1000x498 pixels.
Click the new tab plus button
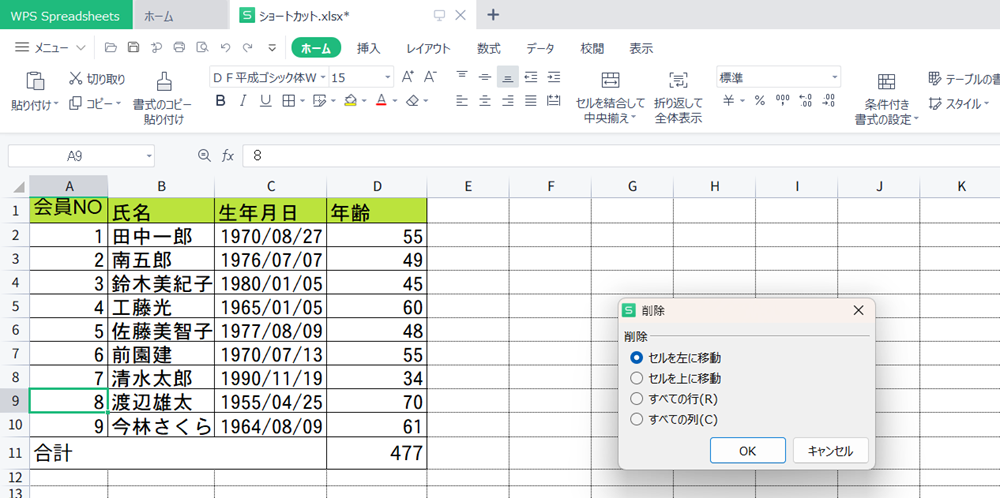[x=493, y=15]
